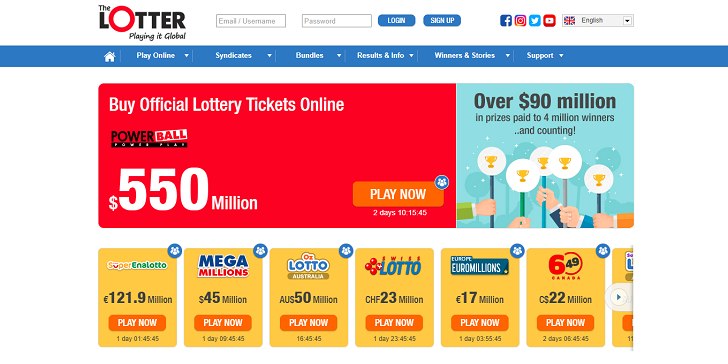Focus the Email / Username field
The height and width of the screenshot is (364, 728).
click(251, 21)
